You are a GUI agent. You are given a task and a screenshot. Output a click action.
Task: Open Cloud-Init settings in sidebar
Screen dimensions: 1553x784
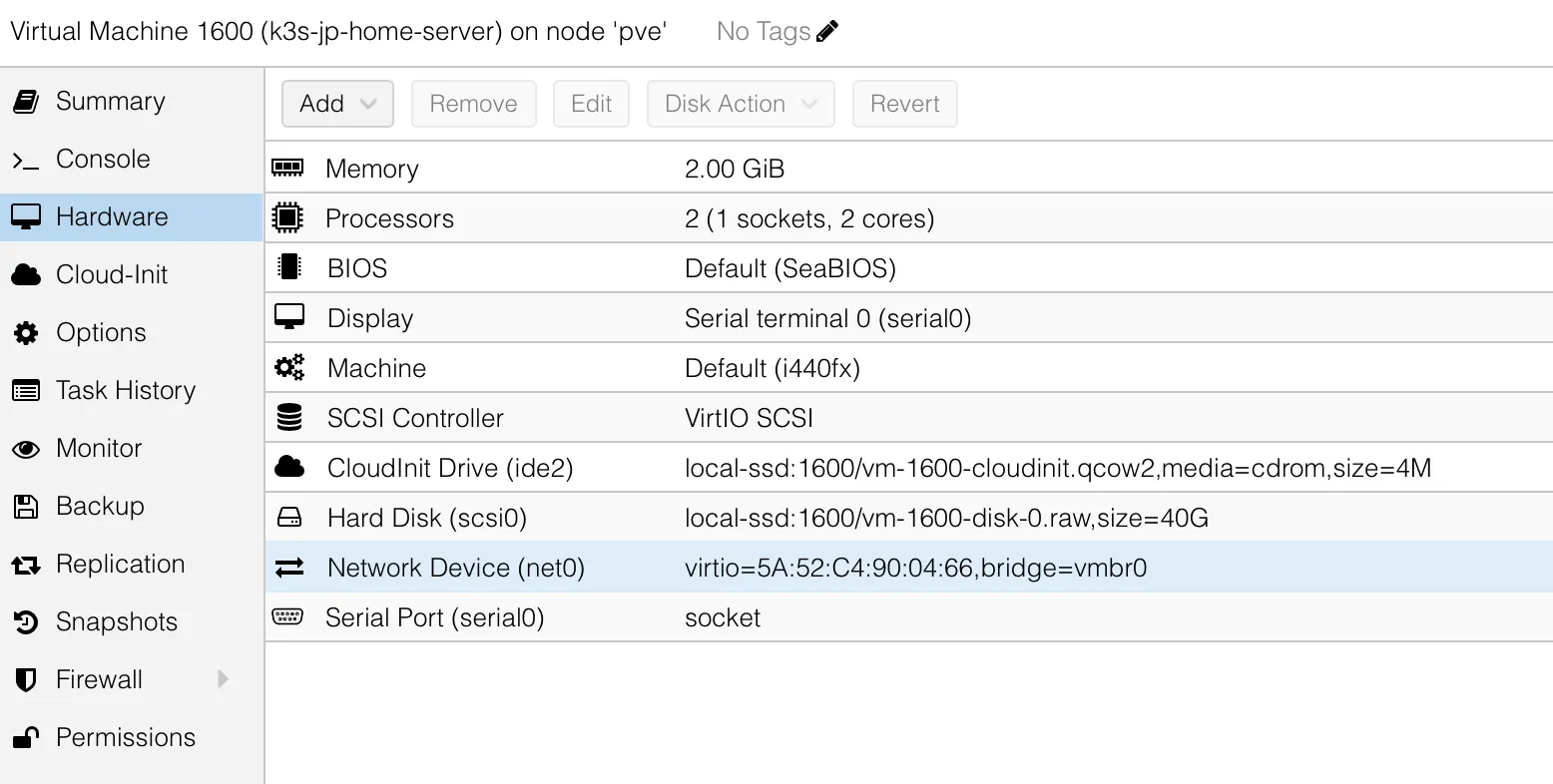point(112,275)
